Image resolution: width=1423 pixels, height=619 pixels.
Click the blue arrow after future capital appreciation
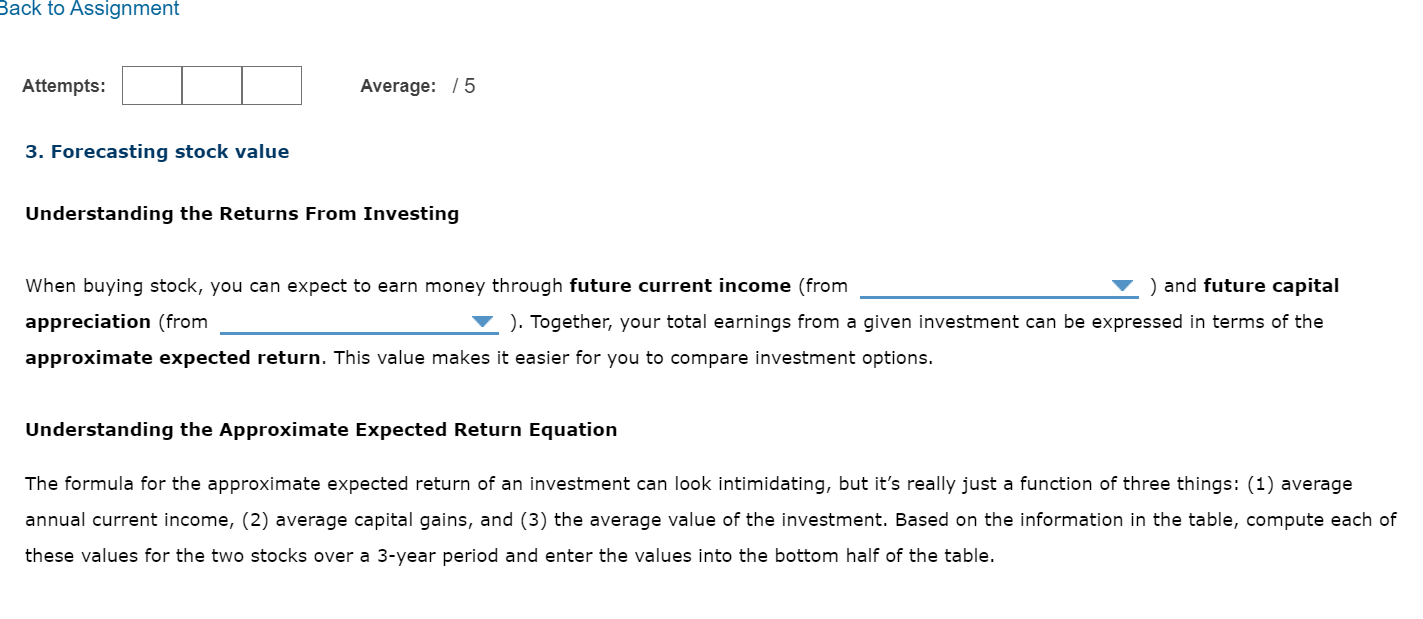point(484,322)
